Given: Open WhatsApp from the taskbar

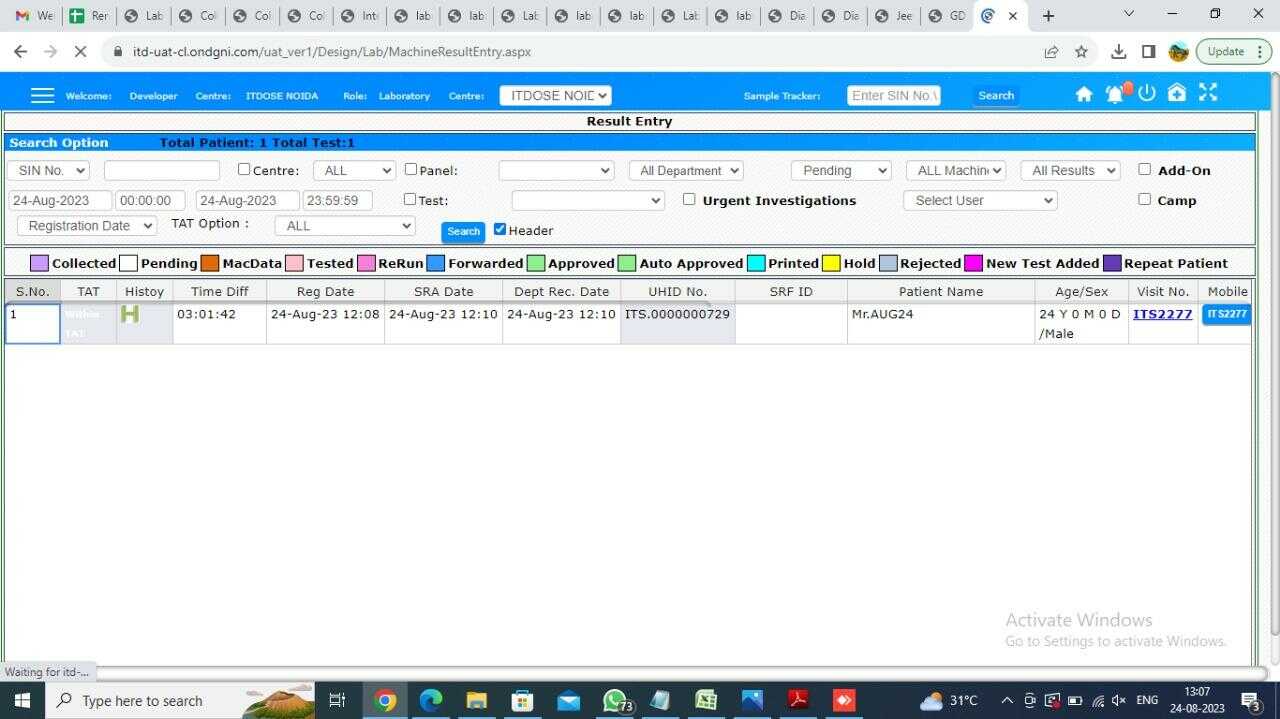Looking at the screenshot, I should click(614, 700).
